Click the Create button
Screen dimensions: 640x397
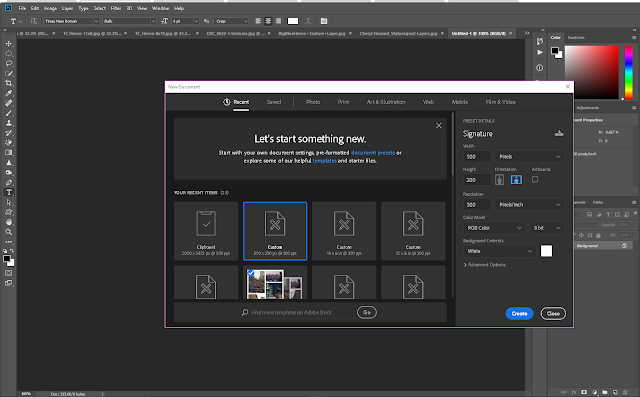point(519,313)
